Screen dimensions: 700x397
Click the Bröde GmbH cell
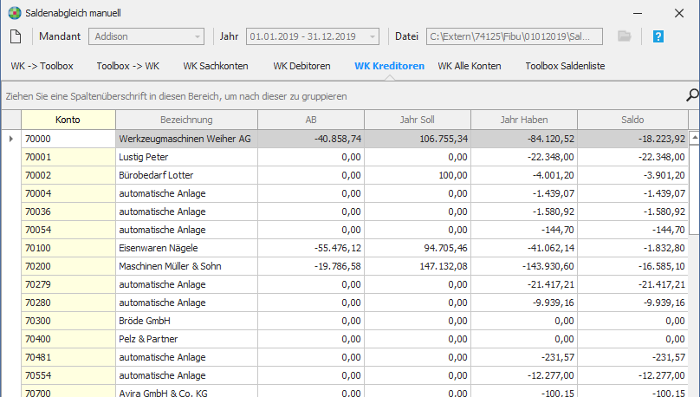[186, 321]
